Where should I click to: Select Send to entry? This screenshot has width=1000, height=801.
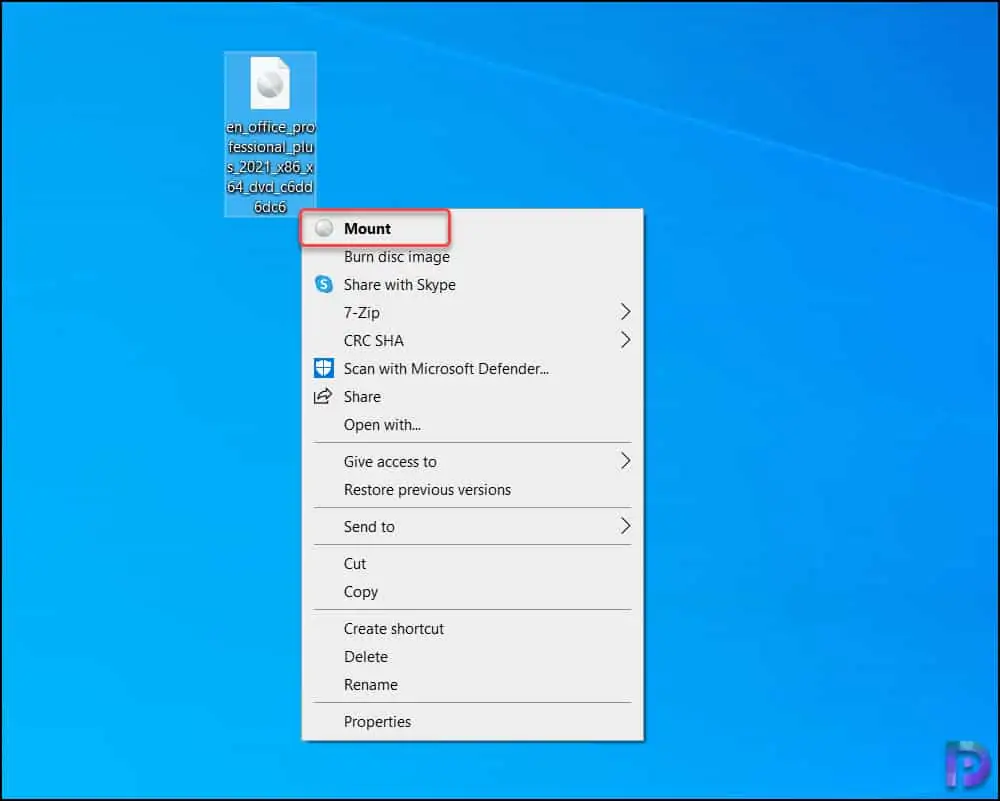(472, 527)
